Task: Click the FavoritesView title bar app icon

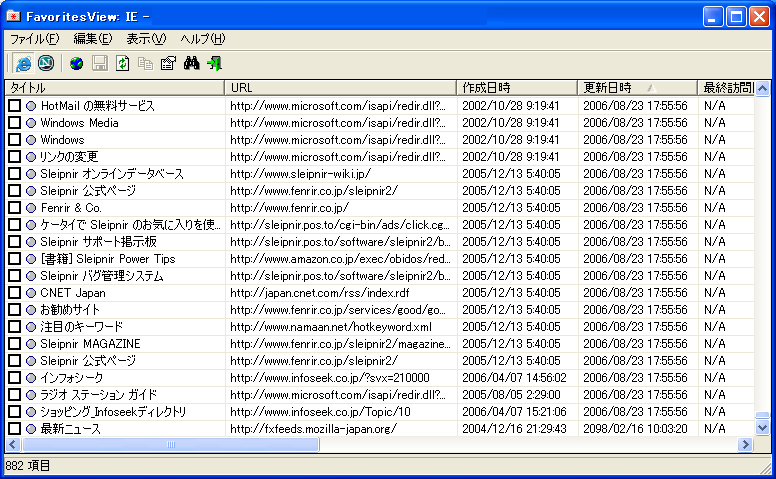Action: point(13,16)
